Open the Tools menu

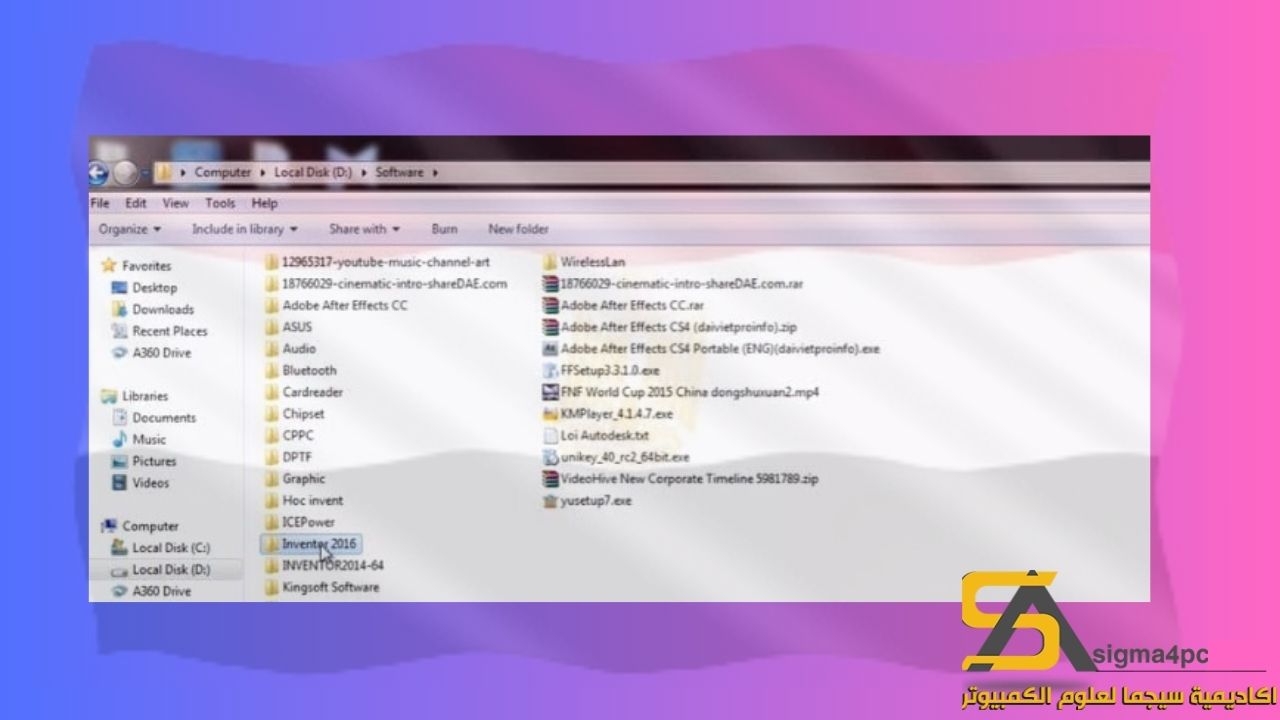pyautogui.click(x=220, y=203)
